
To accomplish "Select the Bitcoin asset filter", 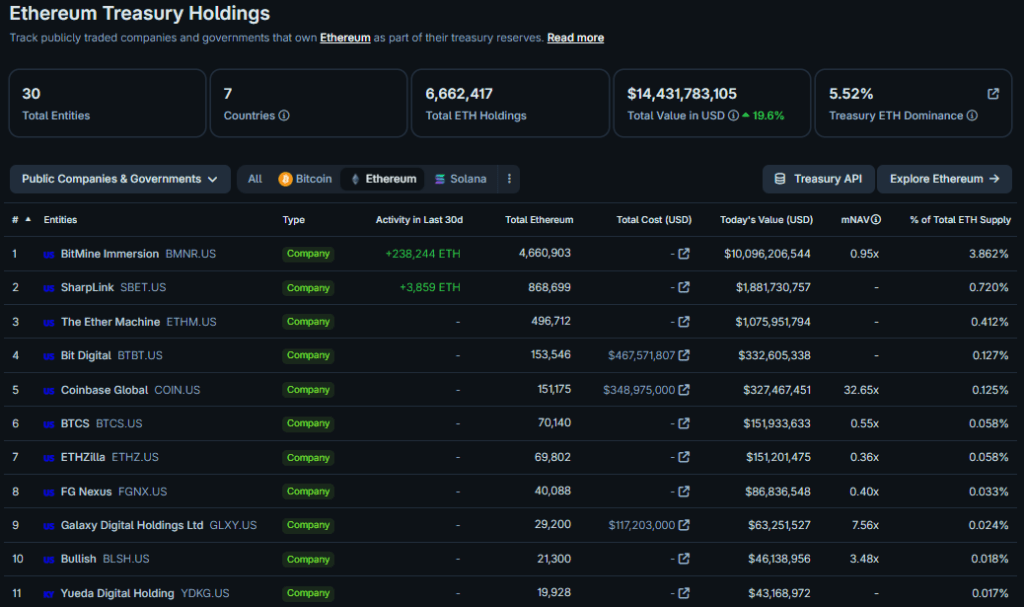I will pyautogui.click(x=305, y=179).
